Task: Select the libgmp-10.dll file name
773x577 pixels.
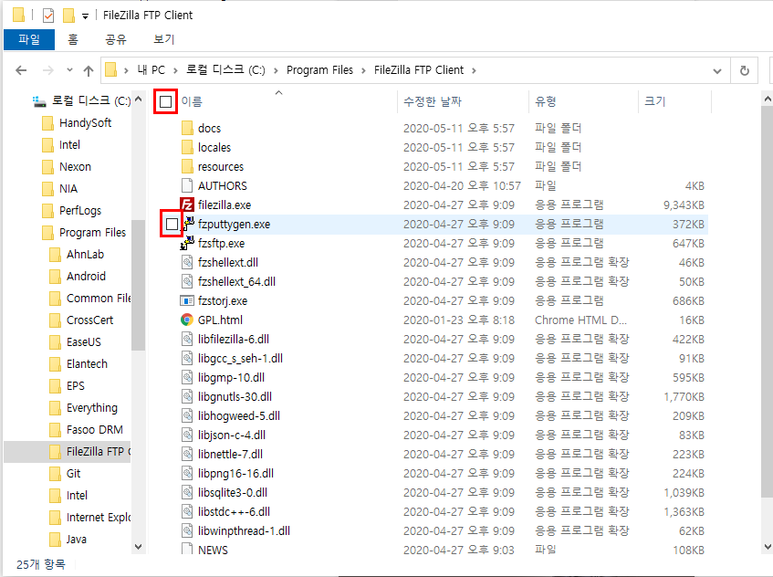Action: [231, 378]
